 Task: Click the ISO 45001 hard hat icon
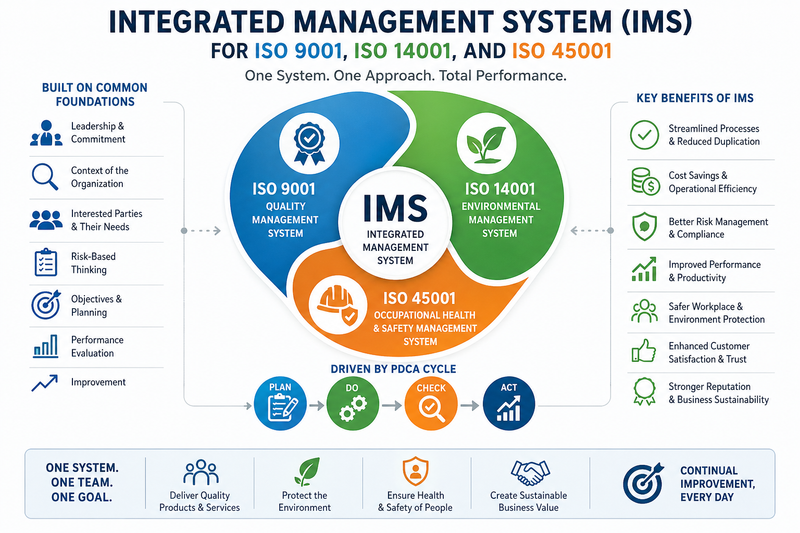337,305
